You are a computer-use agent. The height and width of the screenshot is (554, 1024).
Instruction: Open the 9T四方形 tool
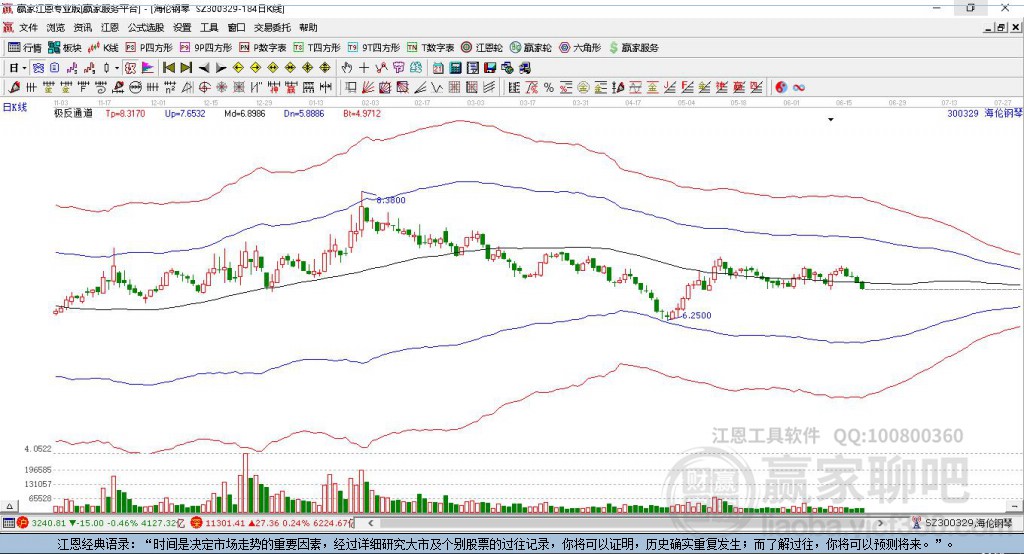click(x=374, y=48)
